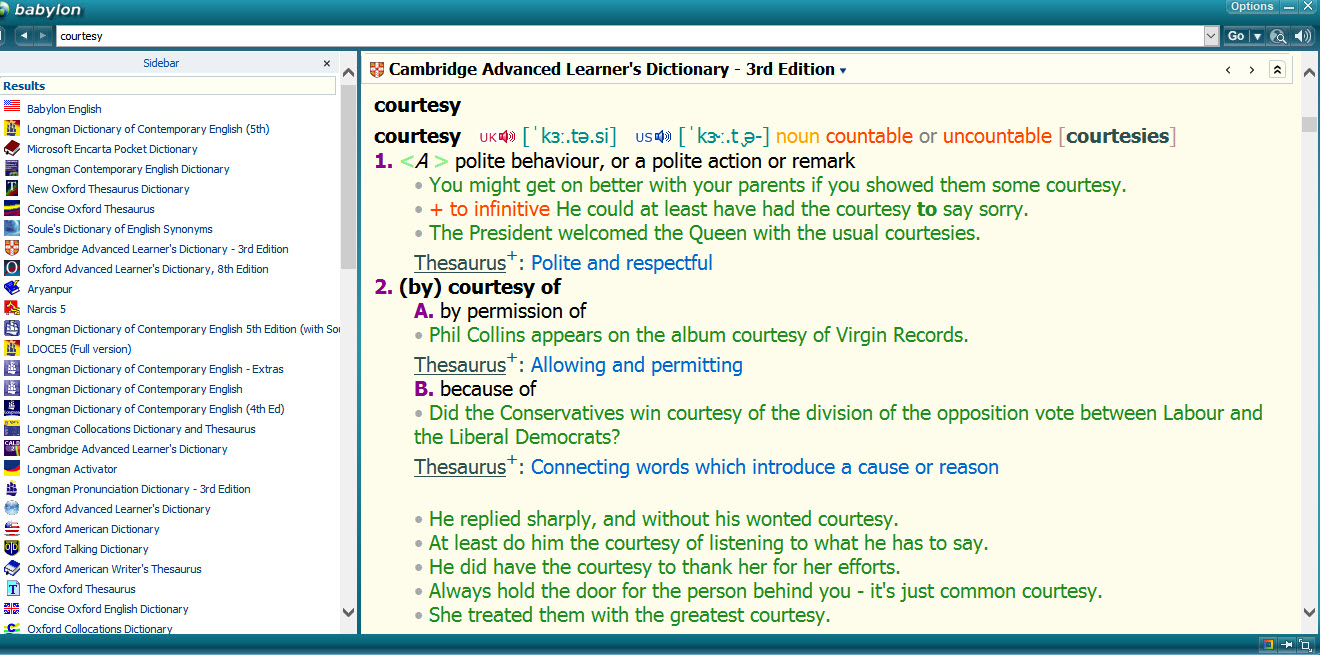Open the dropdown arrow next to Go
1320x655 pixels.
click(1257, 36)
